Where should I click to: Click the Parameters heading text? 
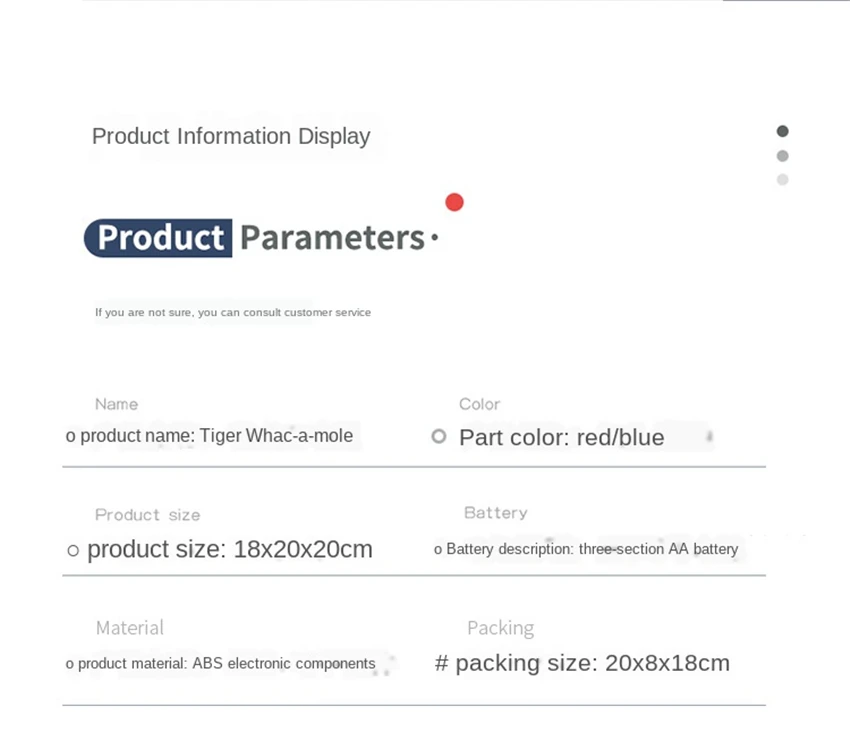pos(333,238)
